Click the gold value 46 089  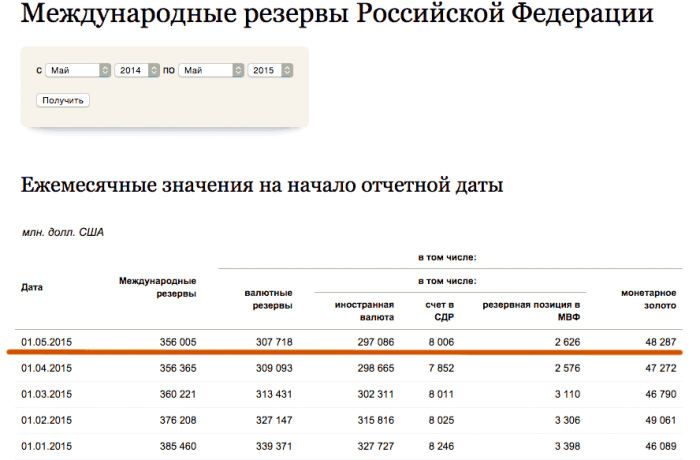pos(661,446)
